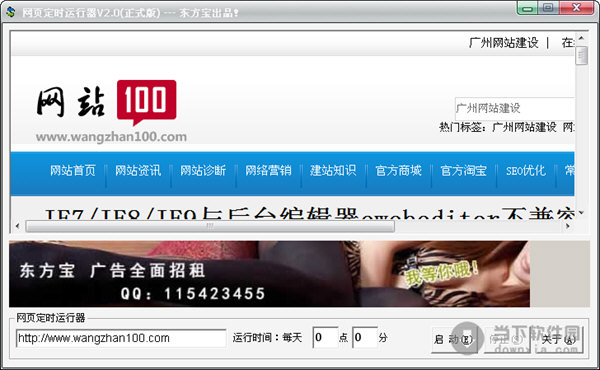The image size is (600, 370).
Task: Open the 网站首页 navigation tab
Action: coord(73,171)
